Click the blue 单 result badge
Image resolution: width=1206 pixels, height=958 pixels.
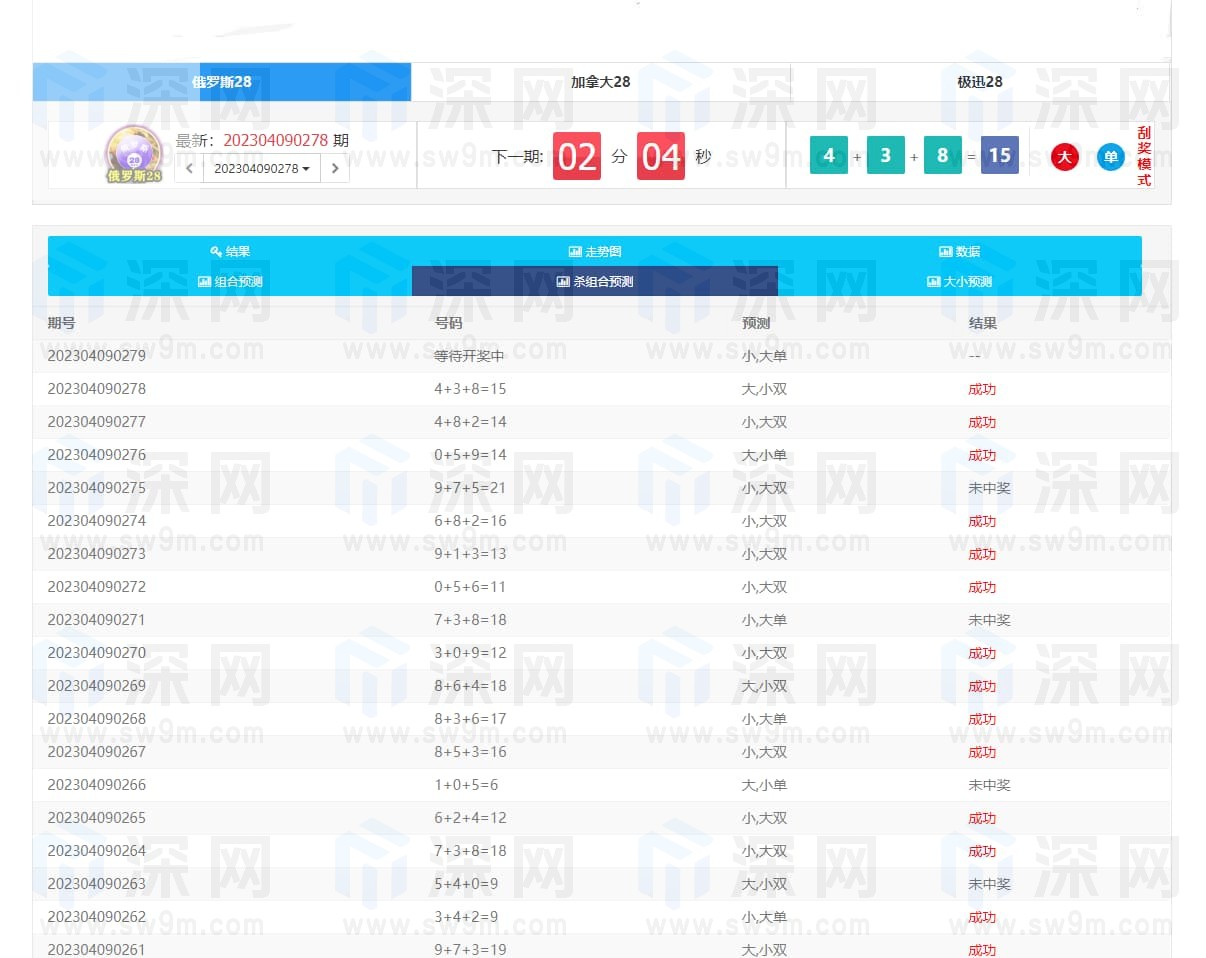1110,157
